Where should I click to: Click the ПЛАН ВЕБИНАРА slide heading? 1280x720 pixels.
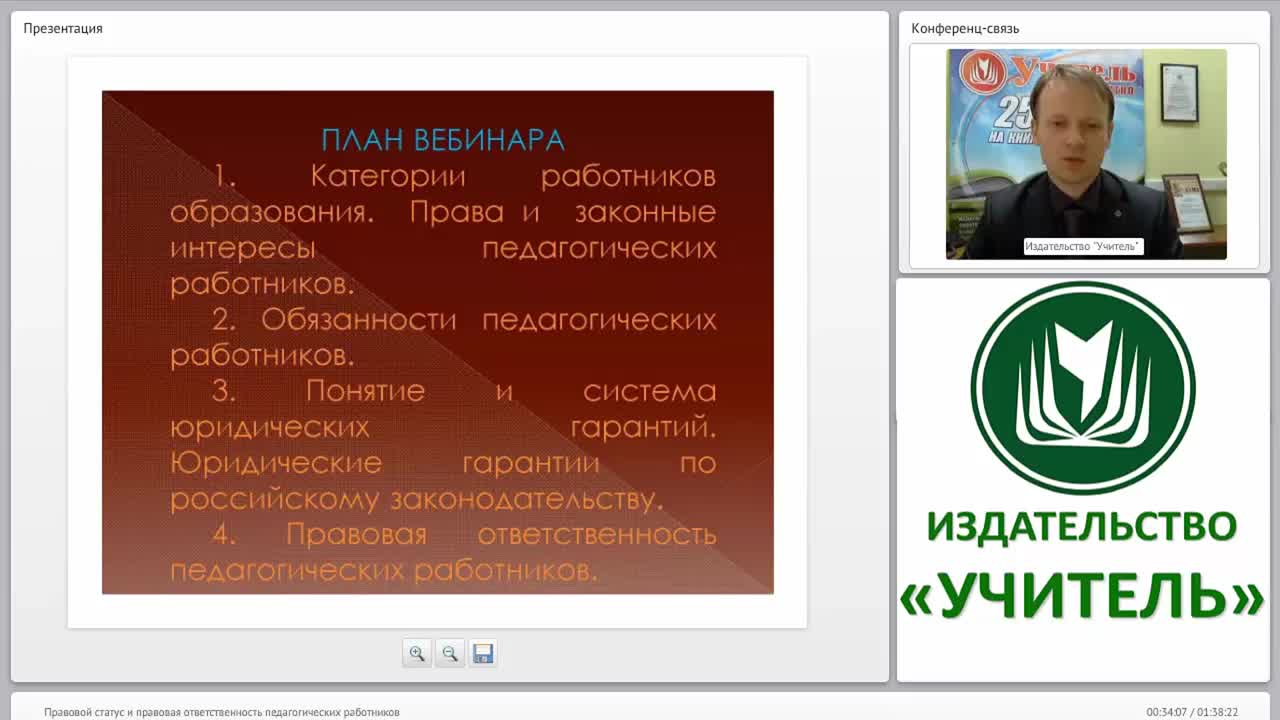[443, 139]
